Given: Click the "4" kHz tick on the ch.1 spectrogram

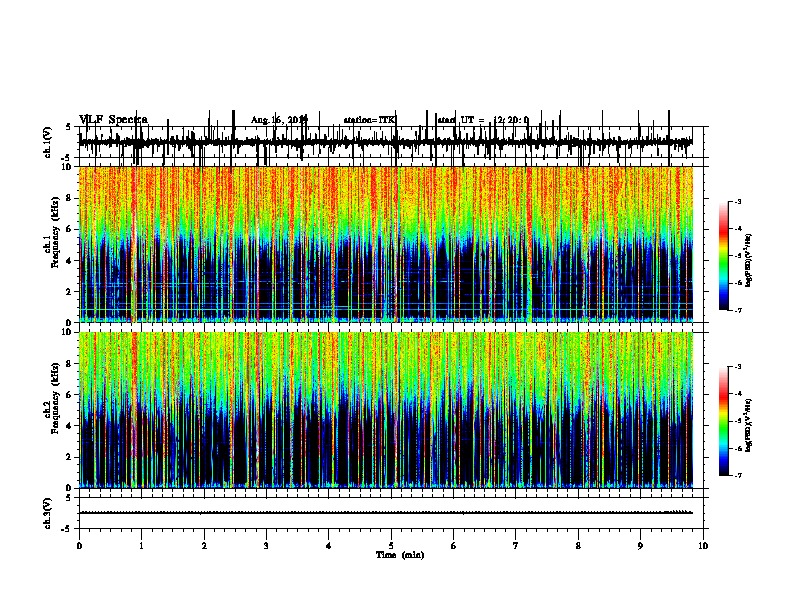Looking at the screenshot, I should [69, 261].
